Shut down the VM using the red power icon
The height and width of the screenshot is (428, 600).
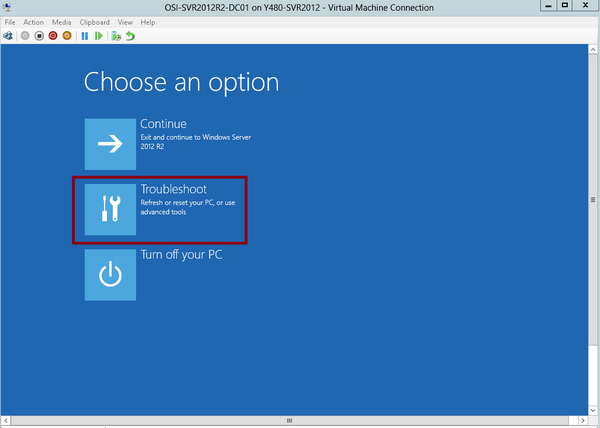click(53, 35)
